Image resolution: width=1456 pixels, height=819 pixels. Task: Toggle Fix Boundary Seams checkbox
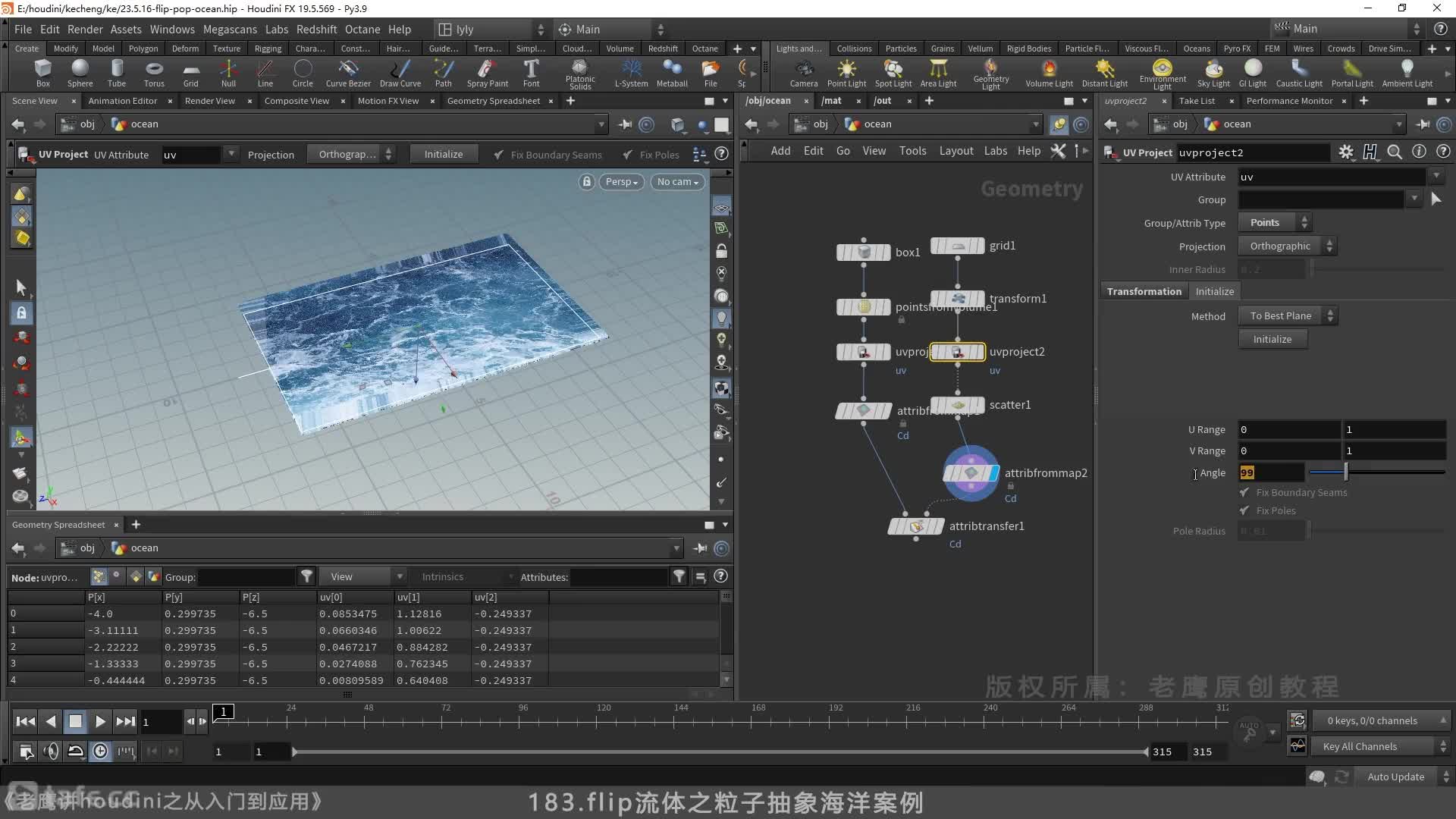pyautogui.click(x=1244, y=491)
